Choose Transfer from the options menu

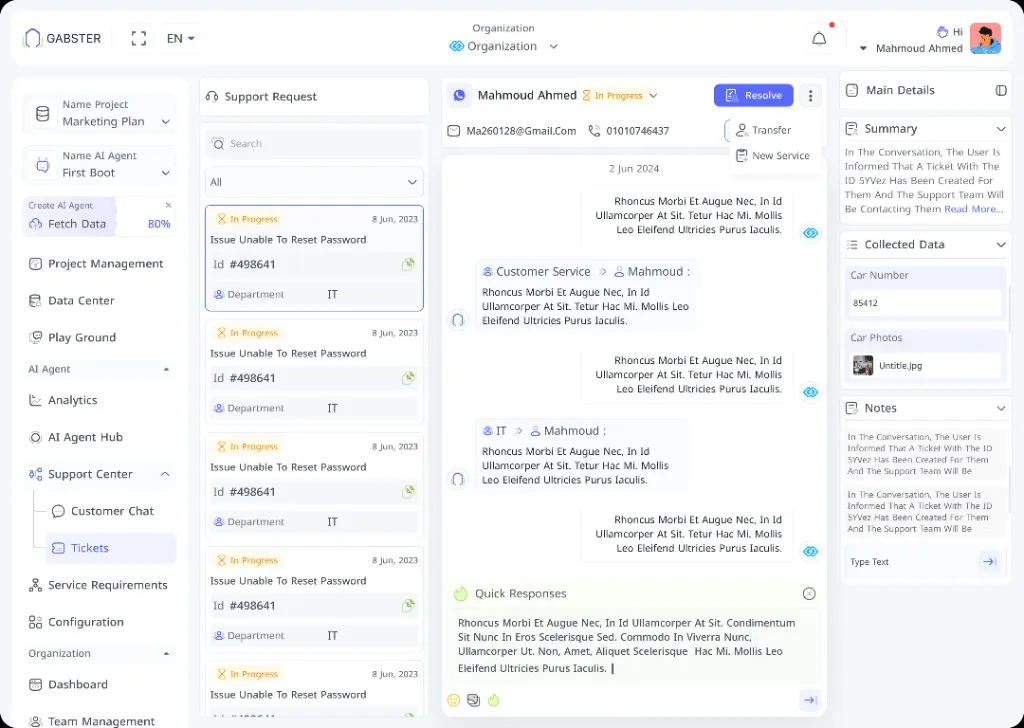point(763,130)
